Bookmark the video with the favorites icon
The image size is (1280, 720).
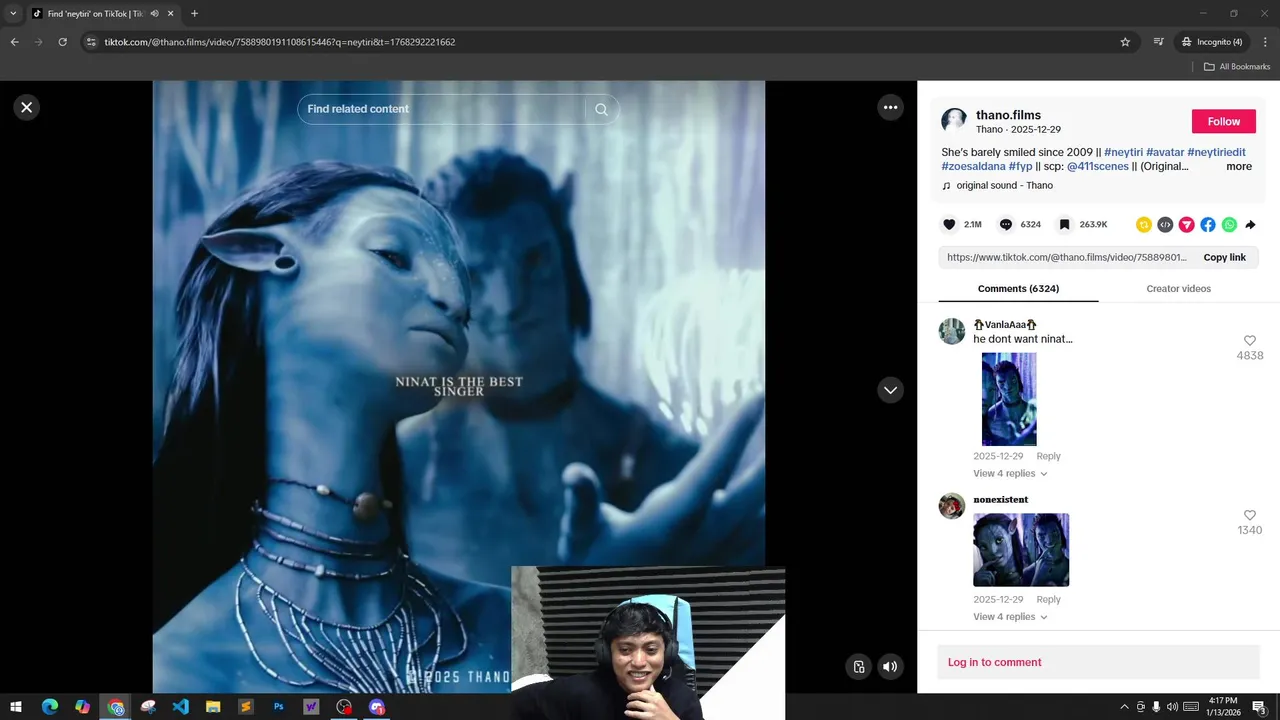tap(1064, 225)
